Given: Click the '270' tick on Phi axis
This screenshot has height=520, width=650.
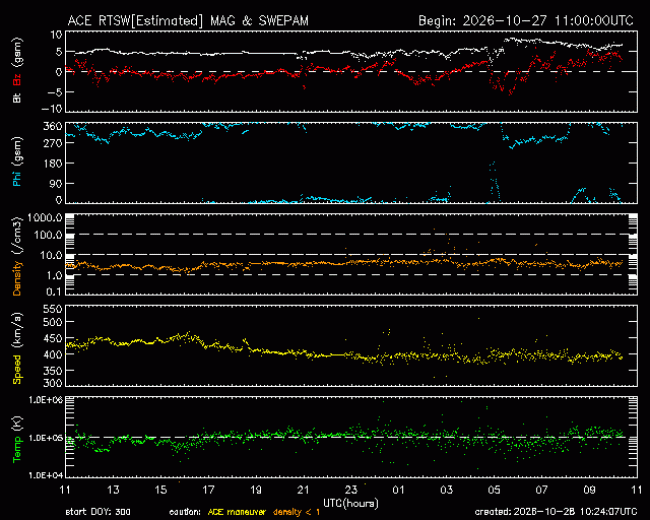Looking at the screenshot, I should 53,143.
